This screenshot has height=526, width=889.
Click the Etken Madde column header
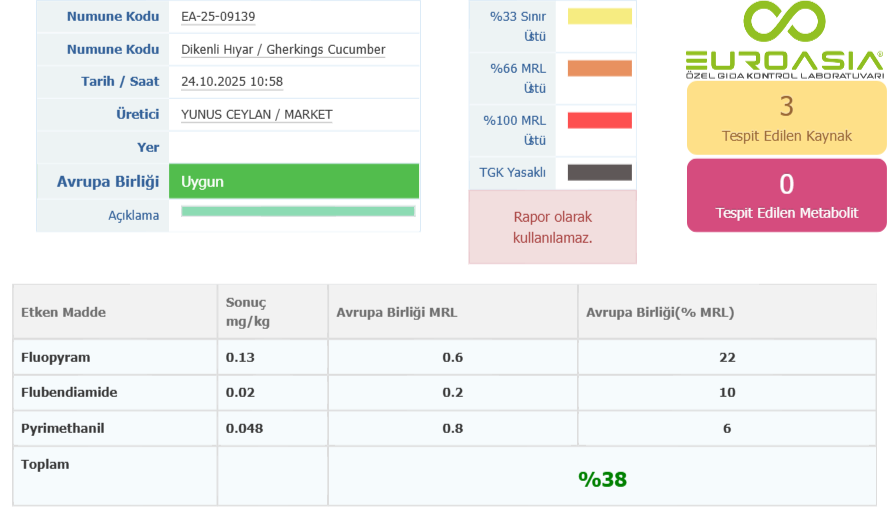pos(63,312)
